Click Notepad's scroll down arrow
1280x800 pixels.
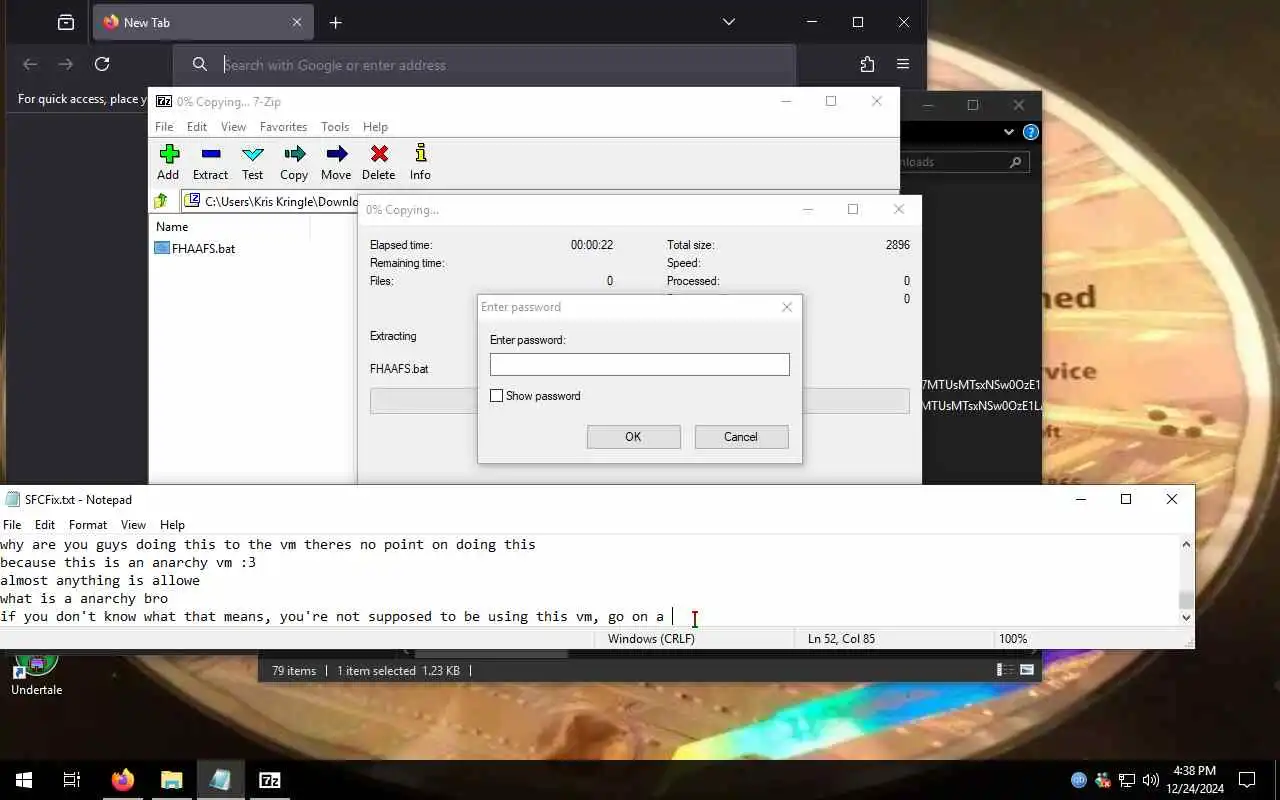1186,617
